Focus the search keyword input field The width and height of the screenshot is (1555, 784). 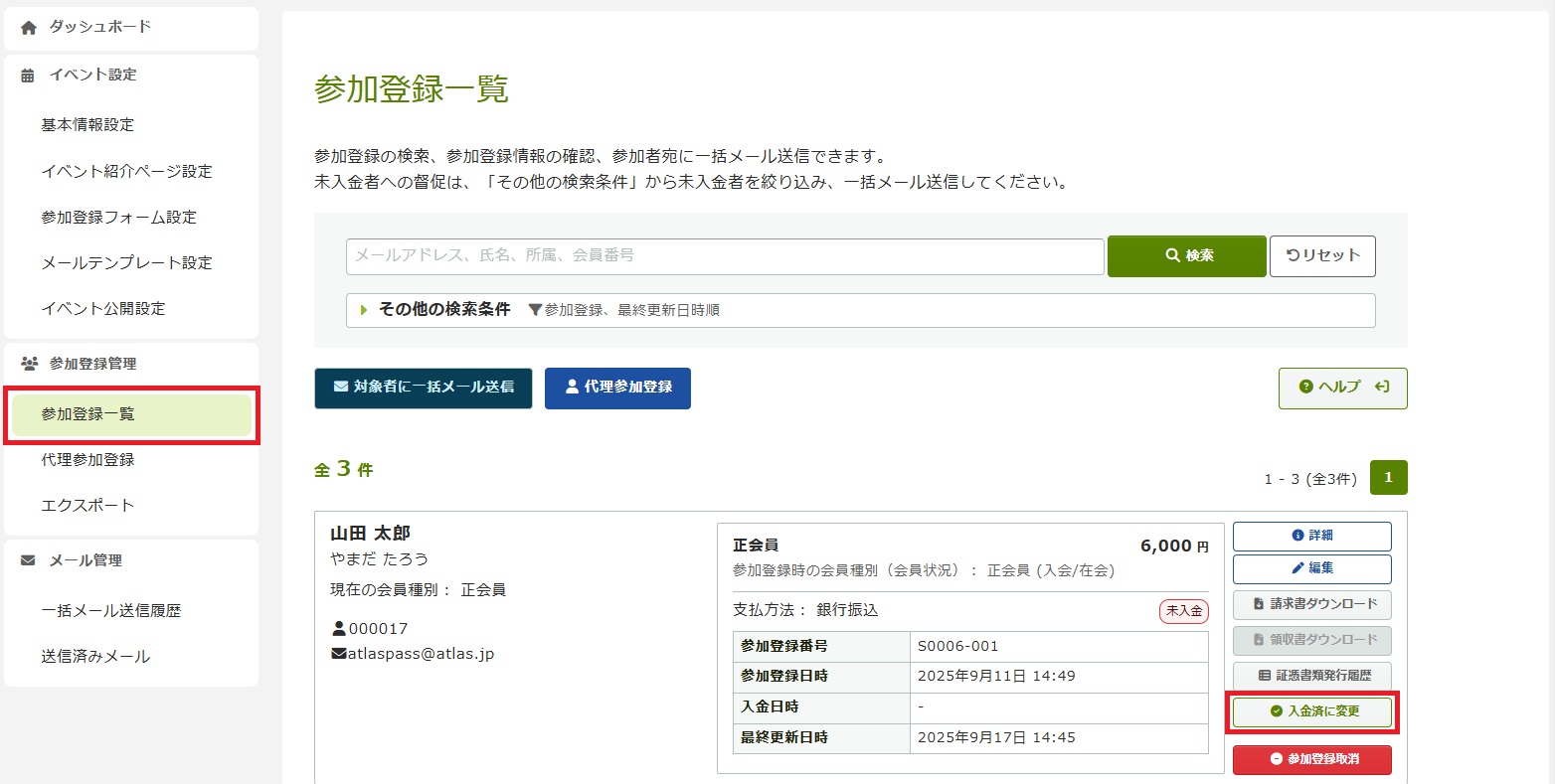tap(725, 256)
